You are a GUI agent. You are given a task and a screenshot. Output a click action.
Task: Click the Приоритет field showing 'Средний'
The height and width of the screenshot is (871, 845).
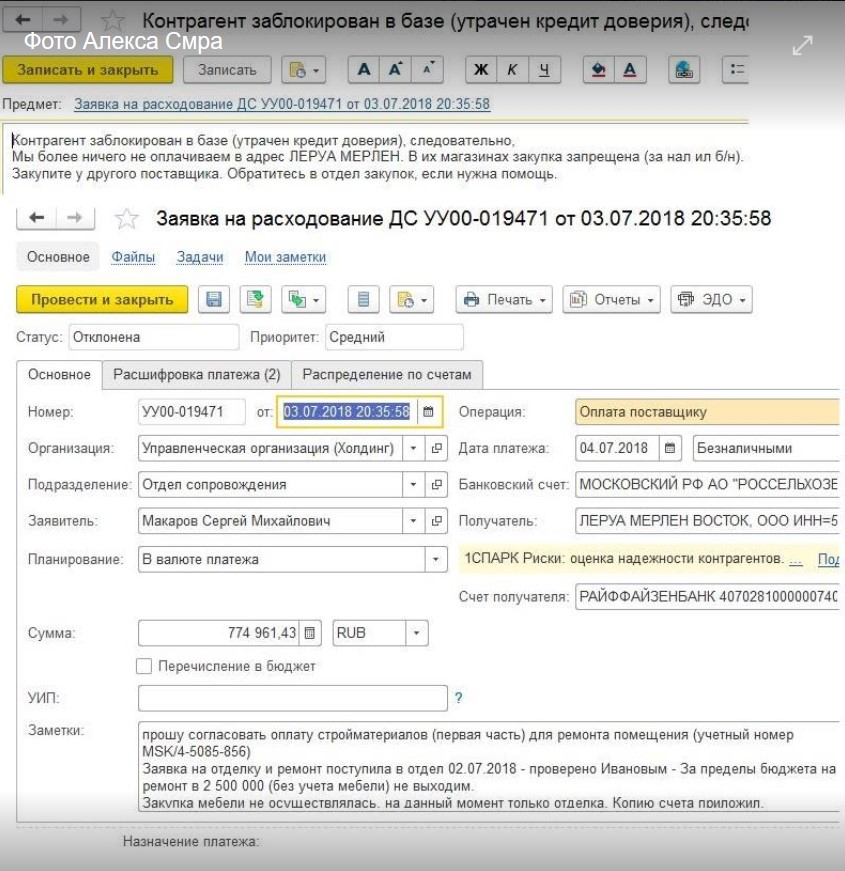click(x=394, y=337)
